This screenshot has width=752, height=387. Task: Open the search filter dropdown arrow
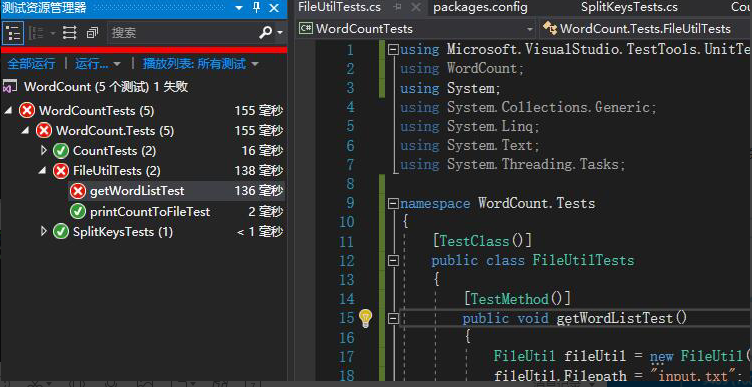[x=280, y=33]
